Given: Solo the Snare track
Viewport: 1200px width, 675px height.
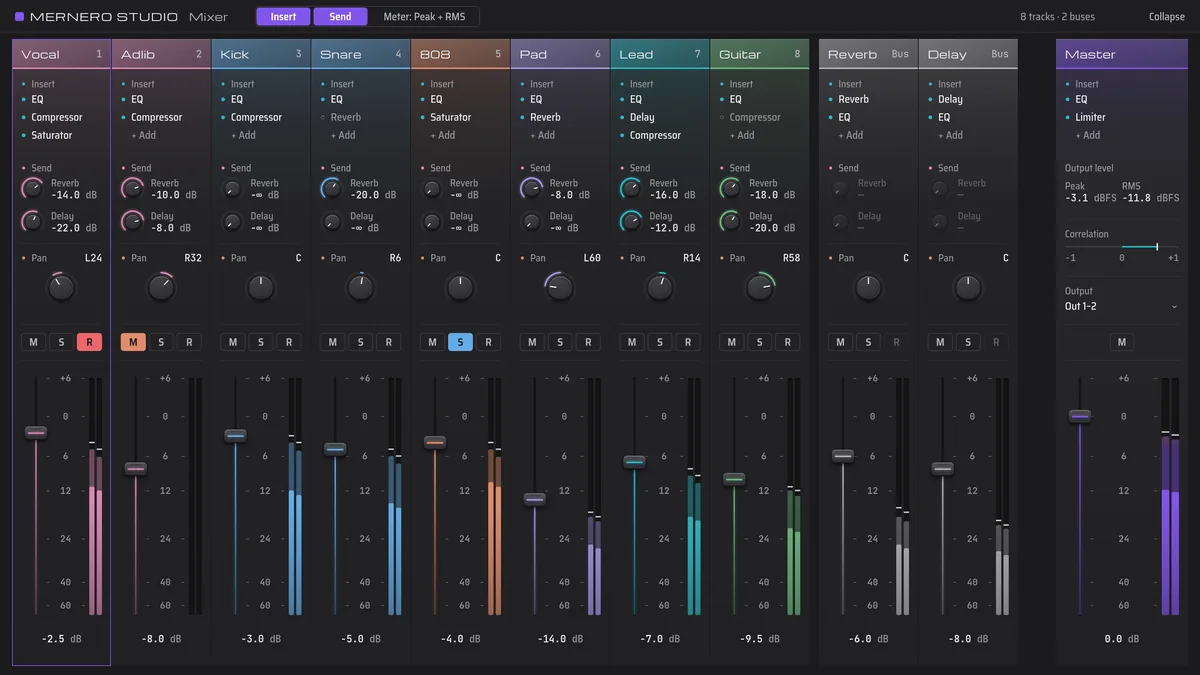Looking at the screenshot, I should point(360,342).
